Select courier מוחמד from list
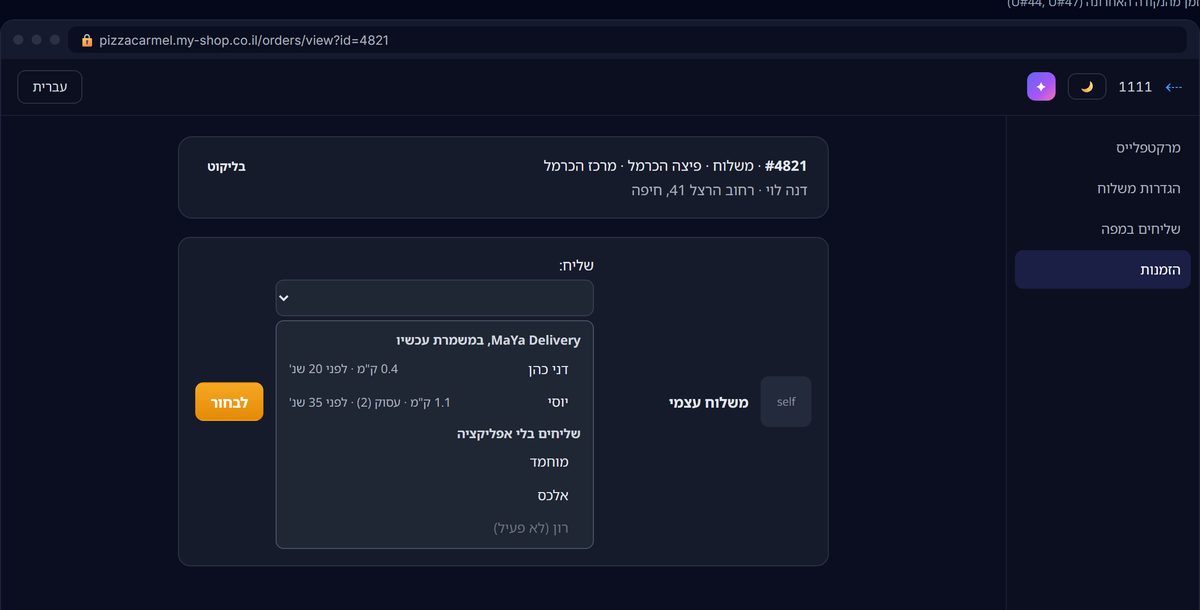 coord(435,462)
